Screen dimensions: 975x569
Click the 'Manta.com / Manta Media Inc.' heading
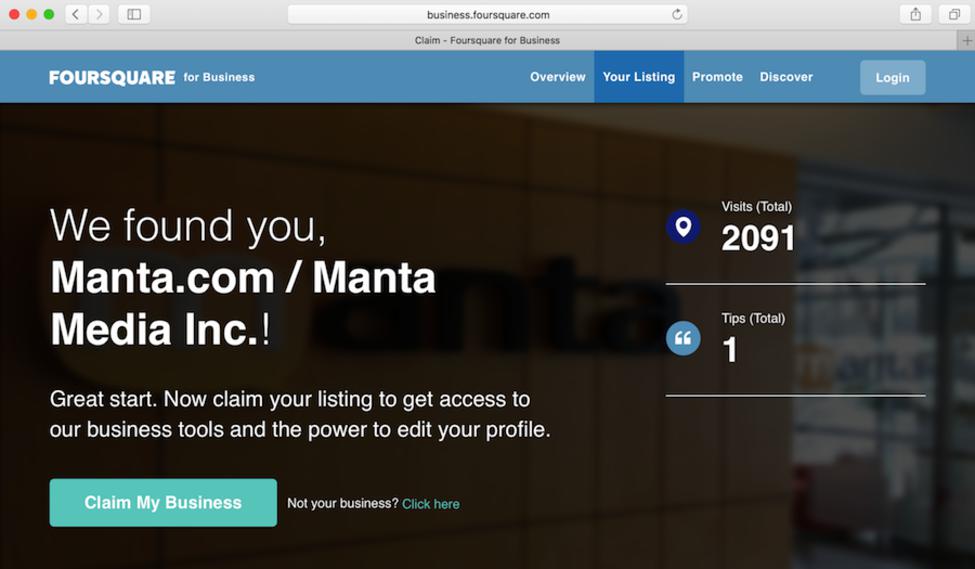pyautogui.click(x=243, y=303)
